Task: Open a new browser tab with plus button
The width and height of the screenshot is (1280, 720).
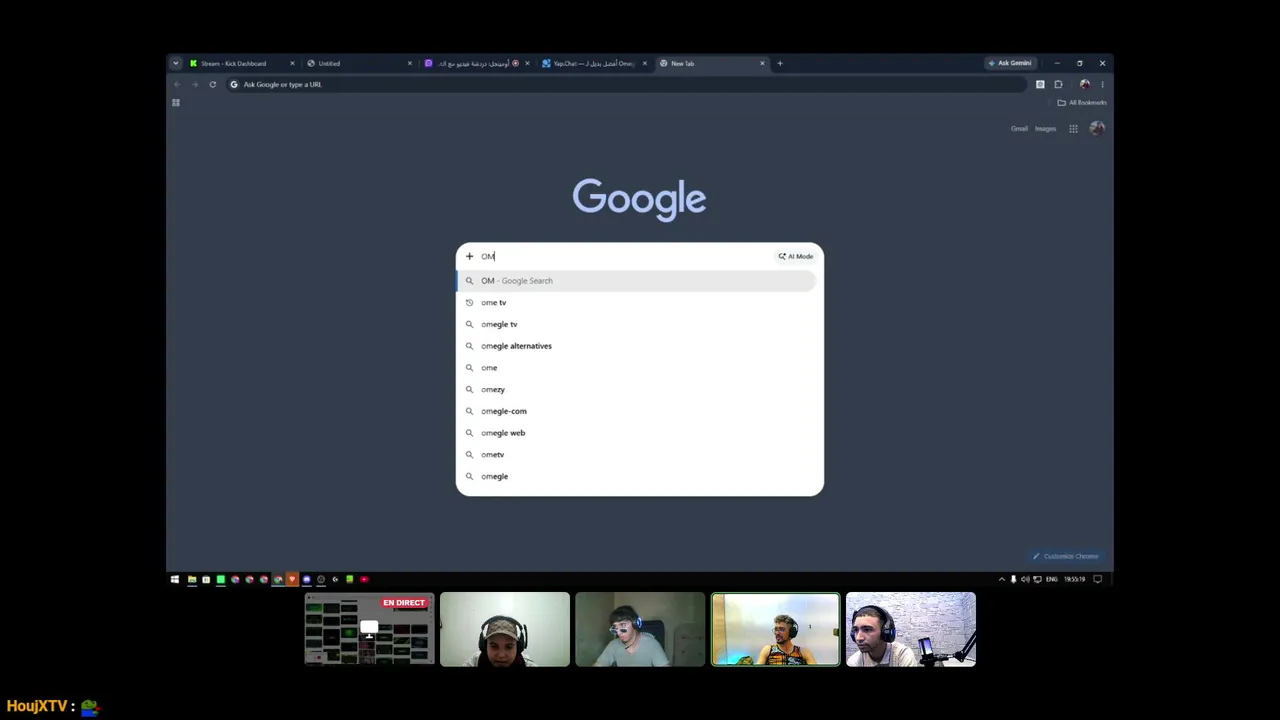Action: pyautogui.click(x=780, y=63)
